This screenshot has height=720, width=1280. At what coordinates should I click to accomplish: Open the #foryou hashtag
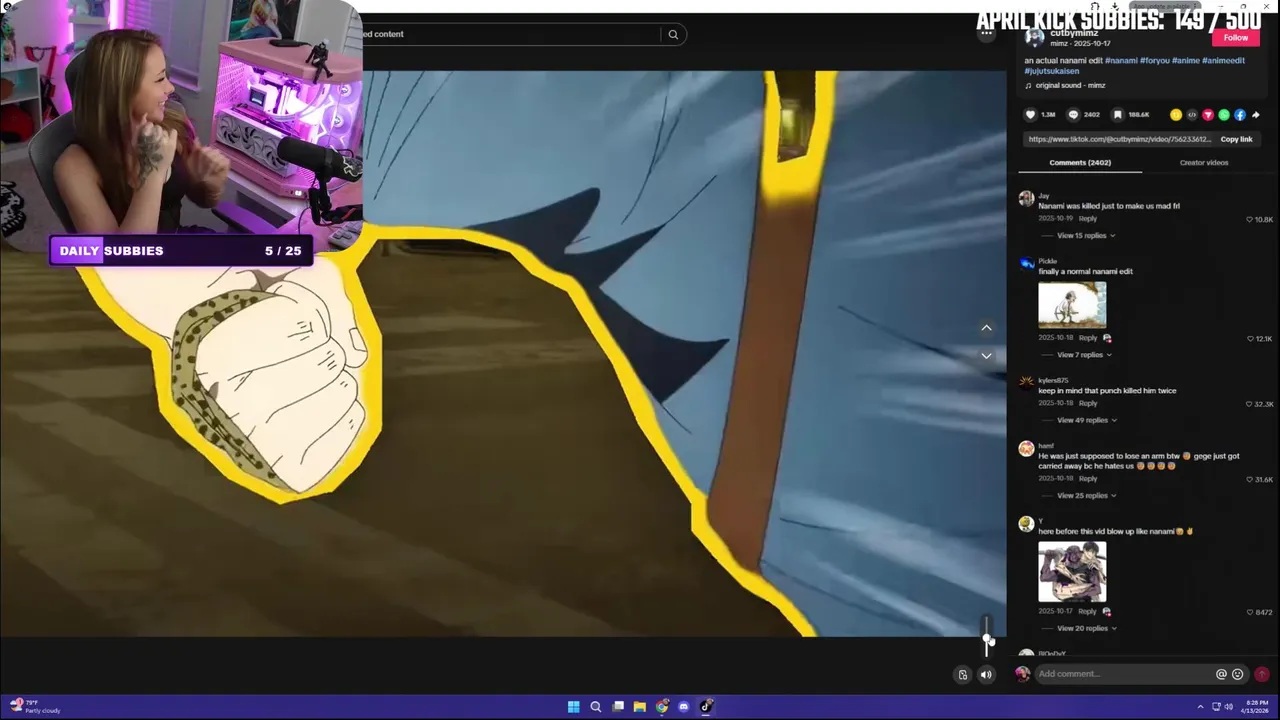(1155, 61)
